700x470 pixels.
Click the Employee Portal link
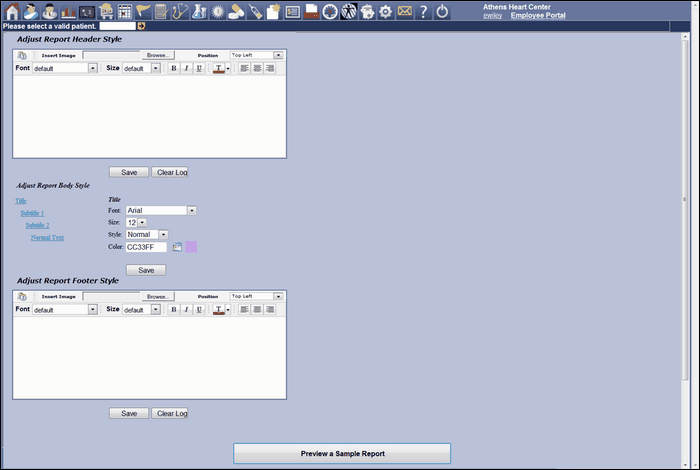tap(538, 15)
